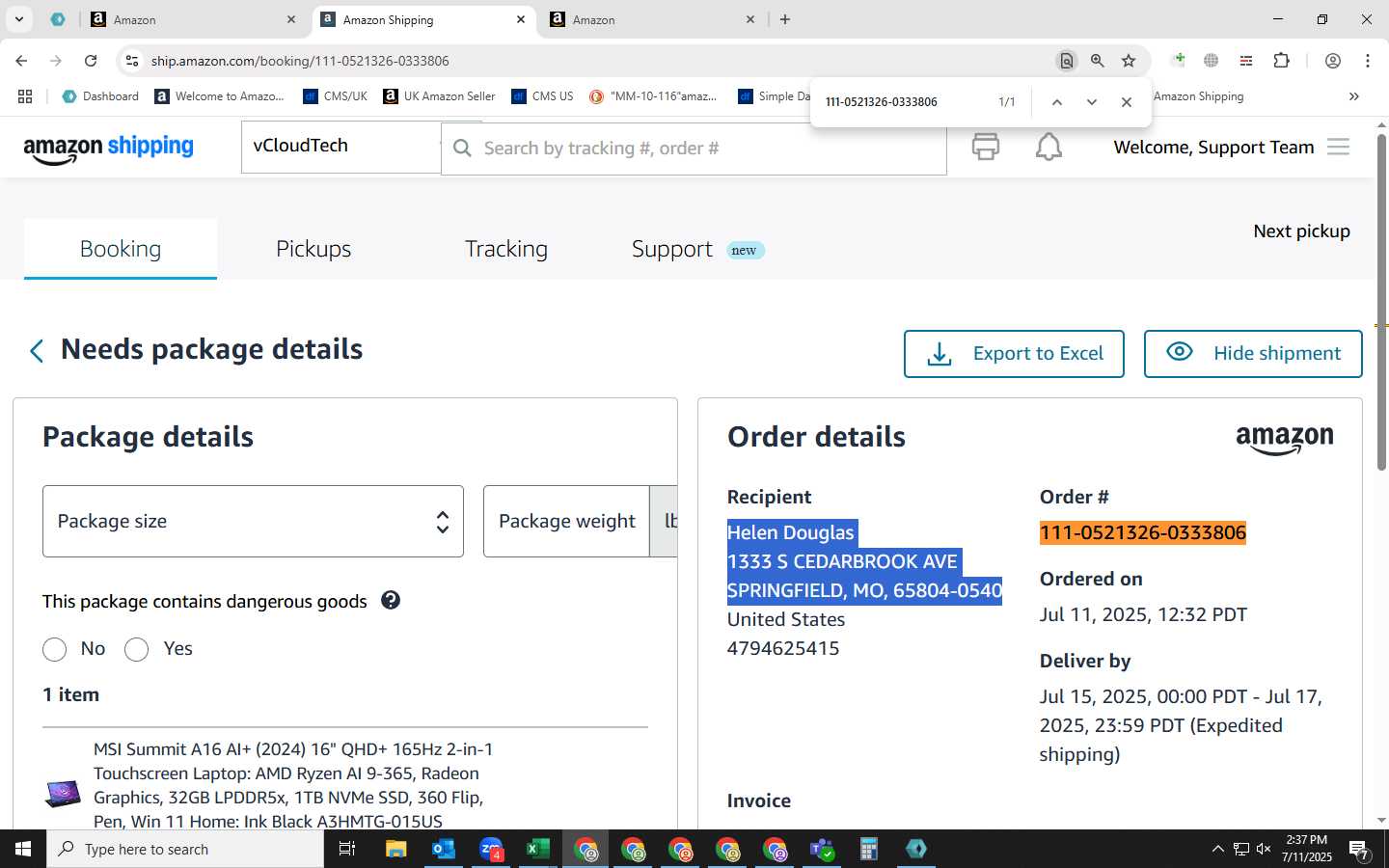The height and width of the screenshot is (868, 1389).
Task: Open the tab search dropdown arrow
Action: pos(18,19)
